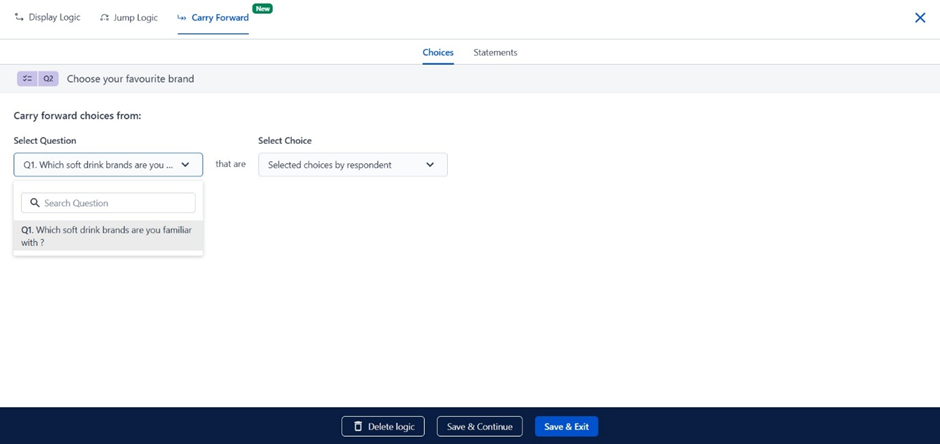Click the 'Choose your favourite brand' question title

coord(130,79)
